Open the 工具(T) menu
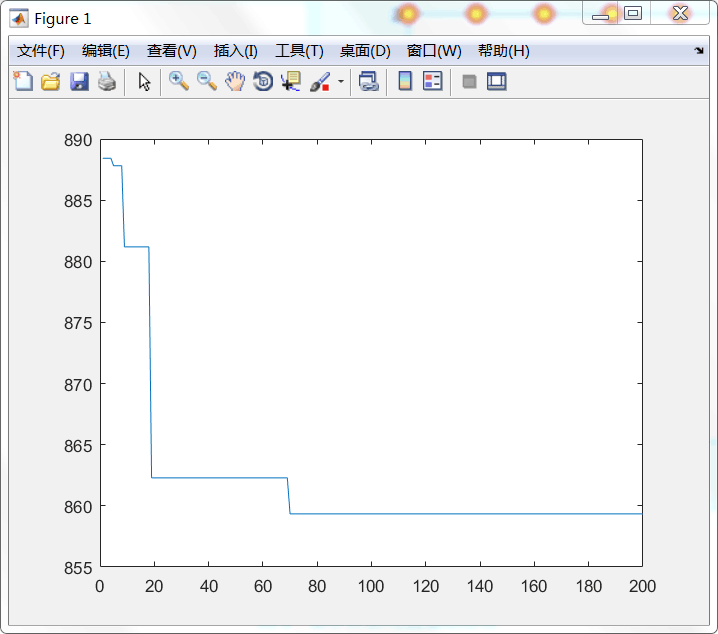718x634 pixels. (x=299, y=51)
